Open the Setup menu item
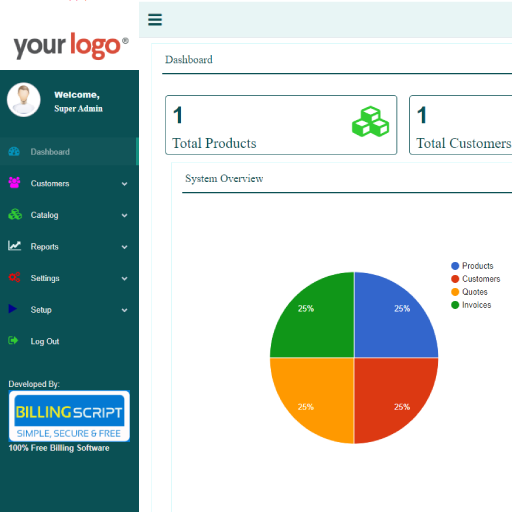This screenshot has width=512, height=512. coord(69,310)
